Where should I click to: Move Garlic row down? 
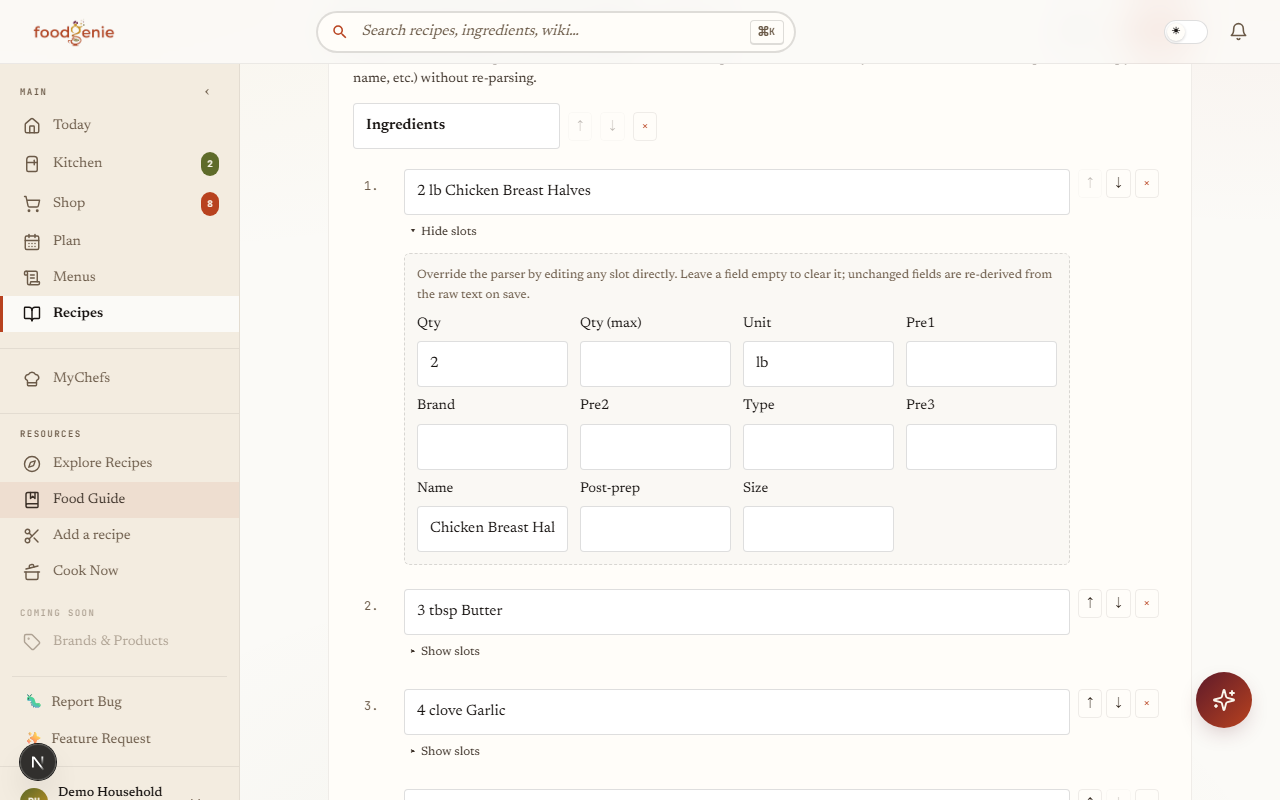(x=1118, y=704)
